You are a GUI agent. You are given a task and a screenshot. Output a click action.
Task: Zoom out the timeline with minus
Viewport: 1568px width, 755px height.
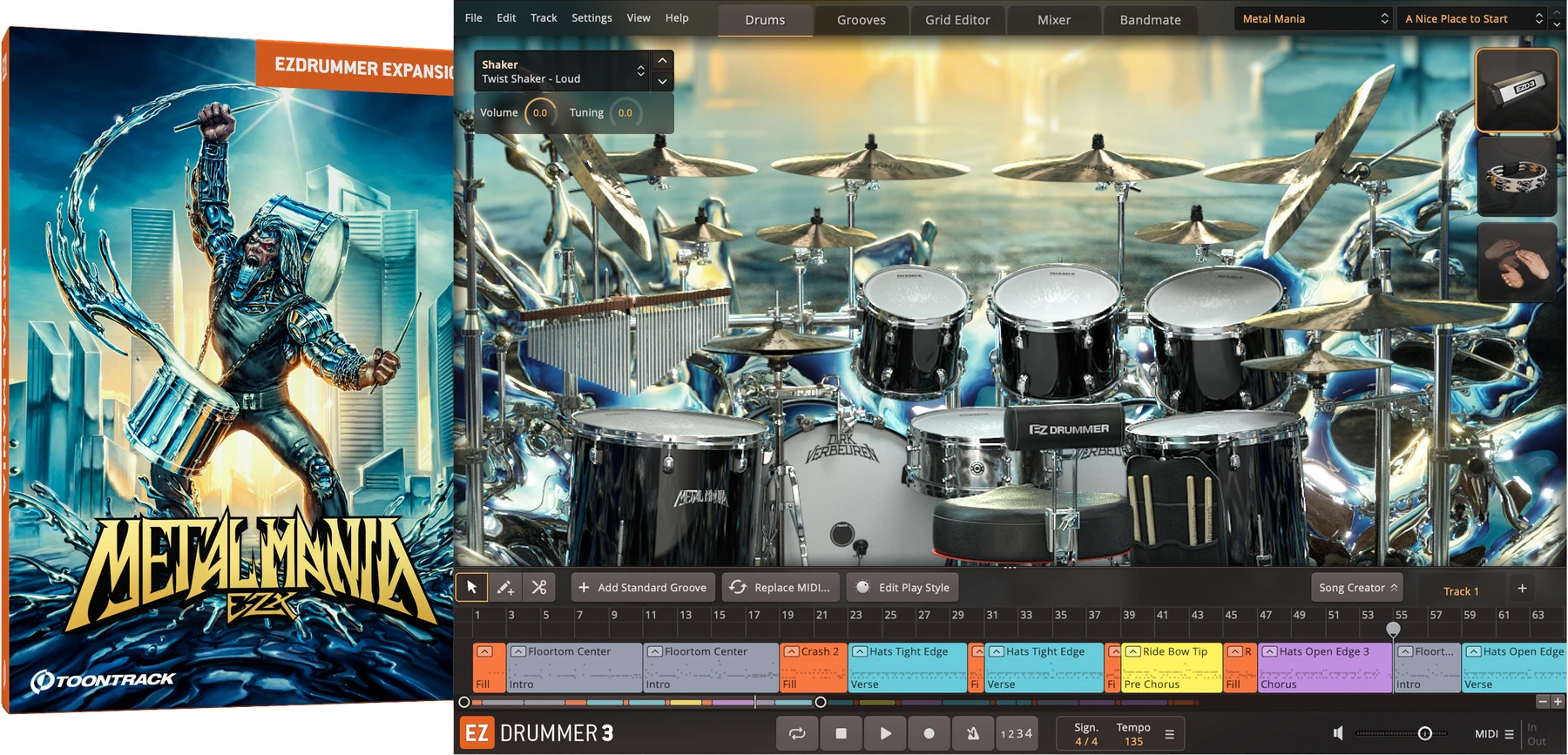tap(1543, 701)
